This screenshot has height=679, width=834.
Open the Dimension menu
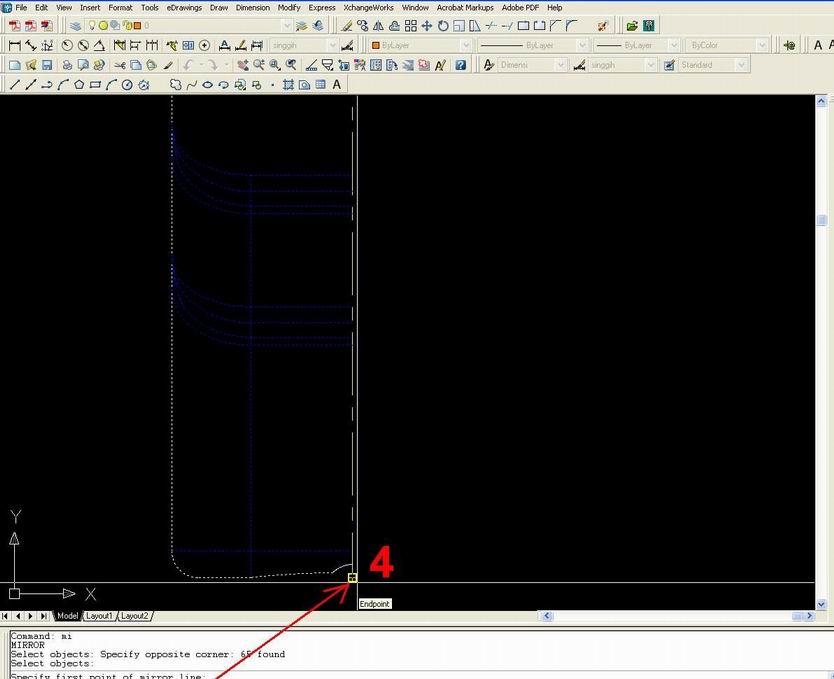click(252, 7)
